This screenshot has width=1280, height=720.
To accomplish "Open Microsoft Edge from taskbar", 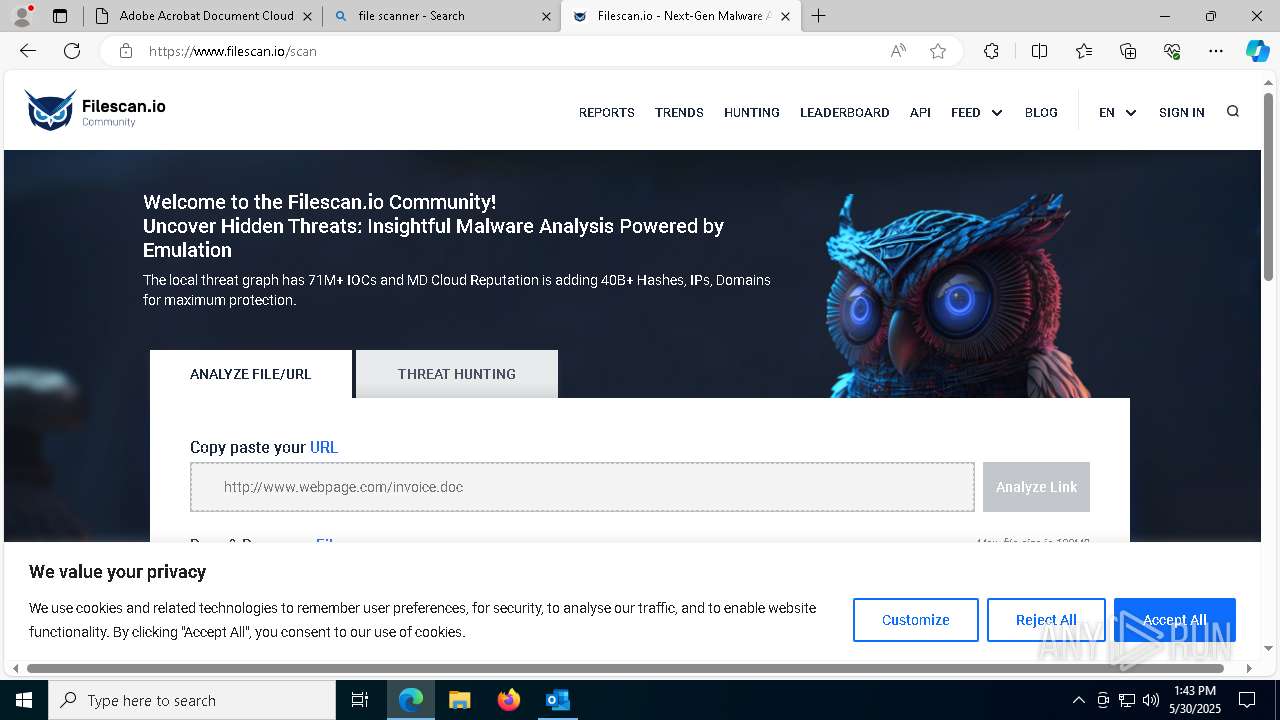I will pos(411,700).
